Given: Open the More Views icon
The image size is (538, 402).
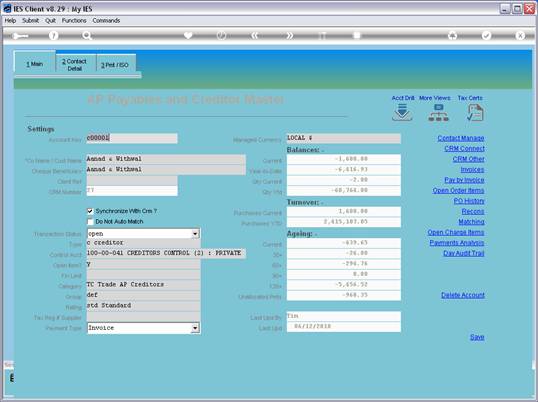Looking at the screenshot, I should click(x=438, y=113).
